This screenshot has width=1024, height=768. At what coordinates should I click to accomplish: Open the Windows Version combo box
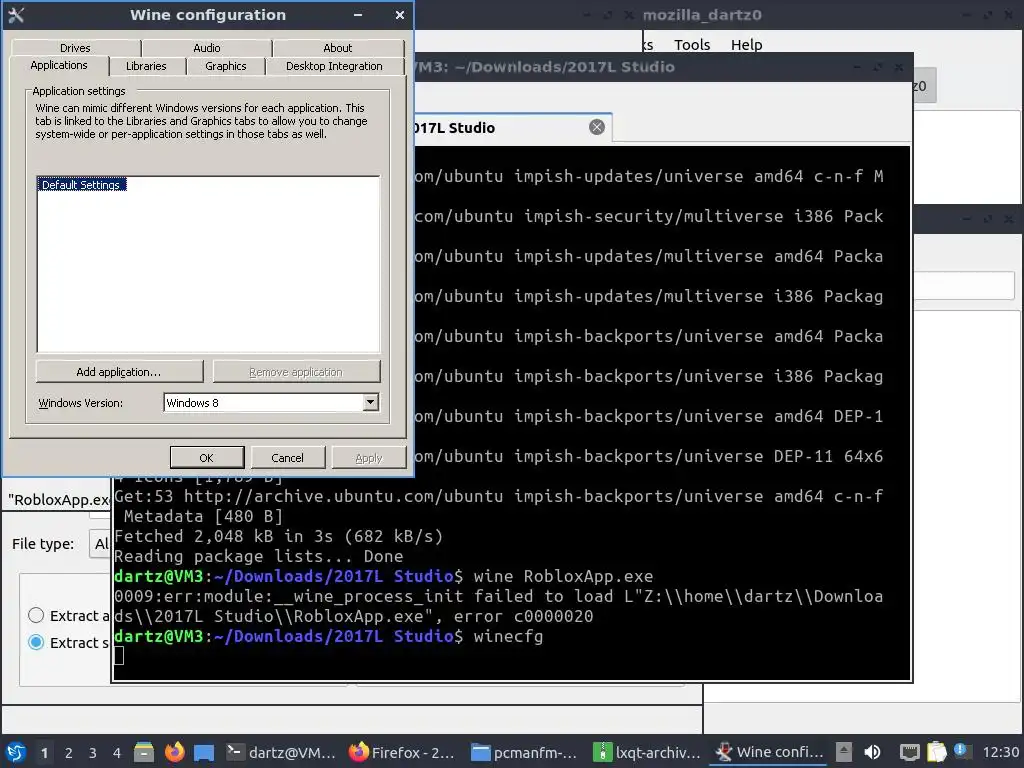tap(271, 402)
